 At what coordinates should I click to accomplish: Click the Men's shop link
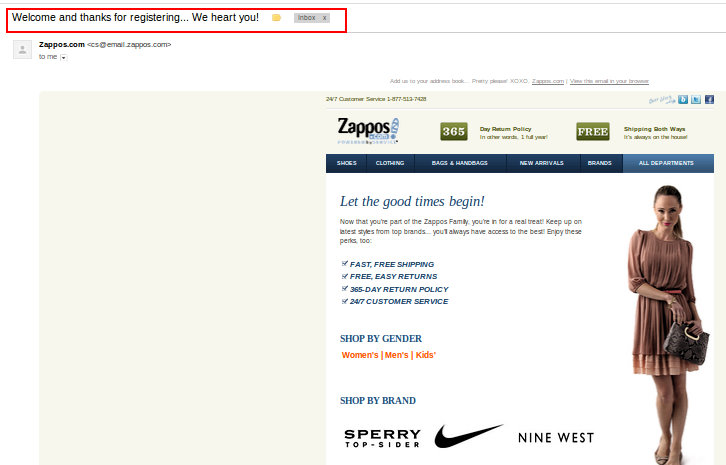396,355
